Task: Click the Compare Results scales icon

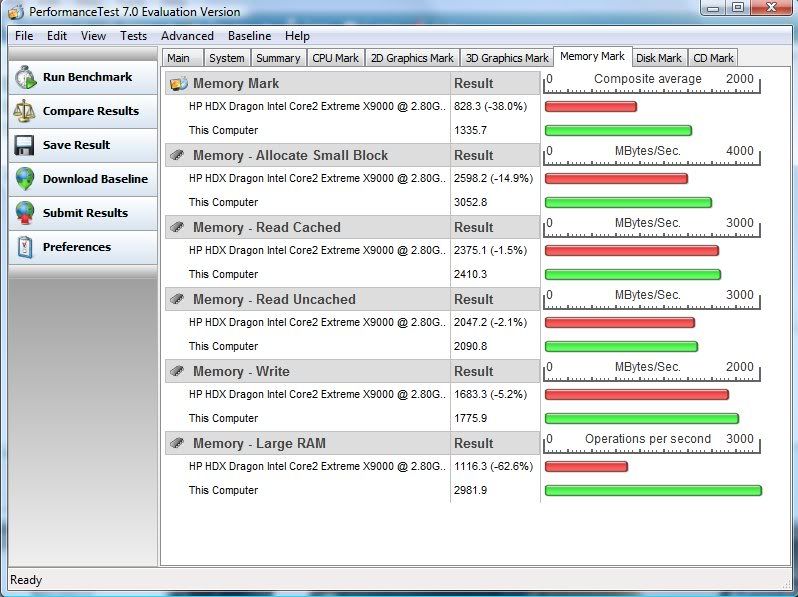Action: 24,111
